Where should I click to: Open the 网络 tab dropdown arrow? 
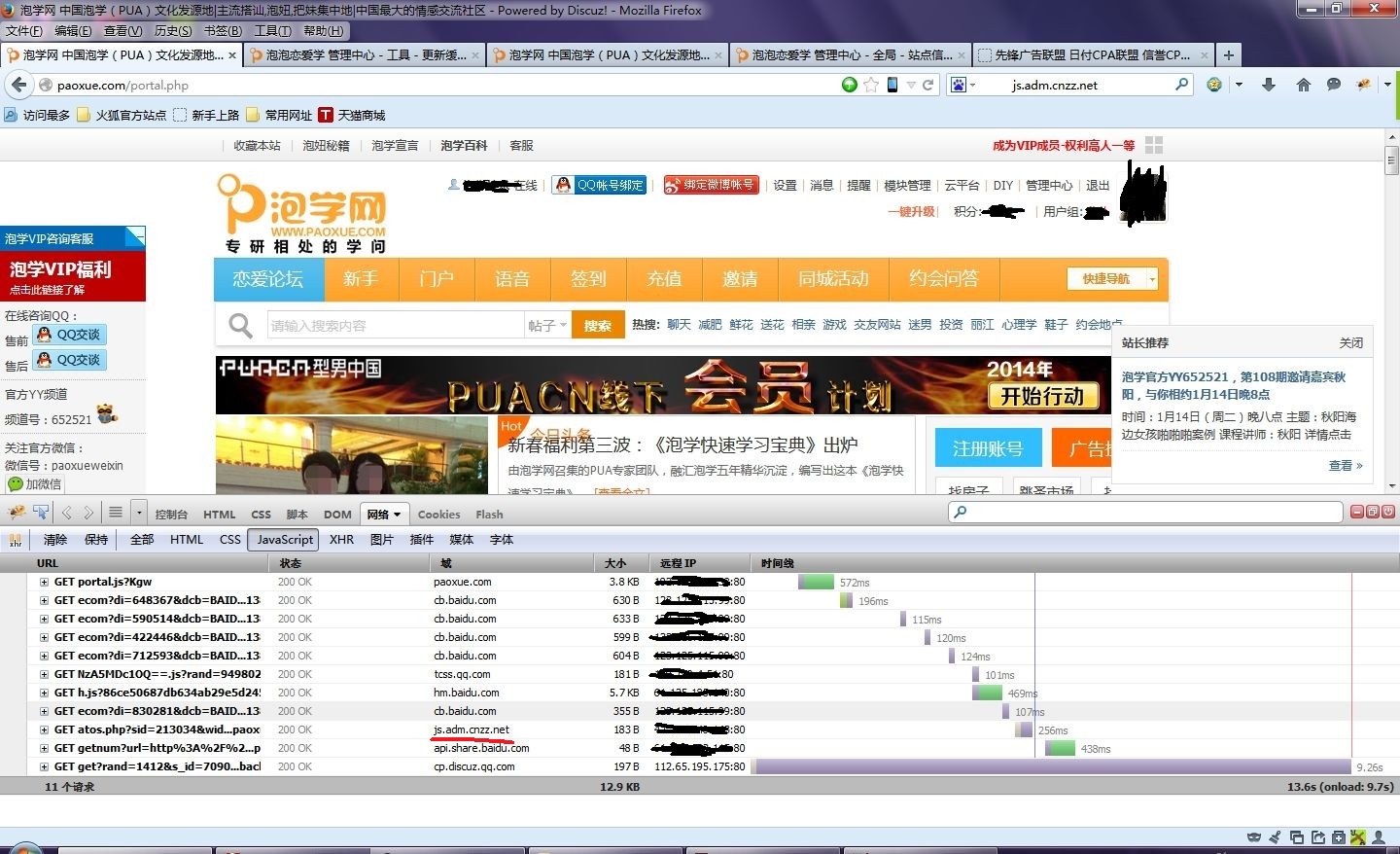click(396, 515)
